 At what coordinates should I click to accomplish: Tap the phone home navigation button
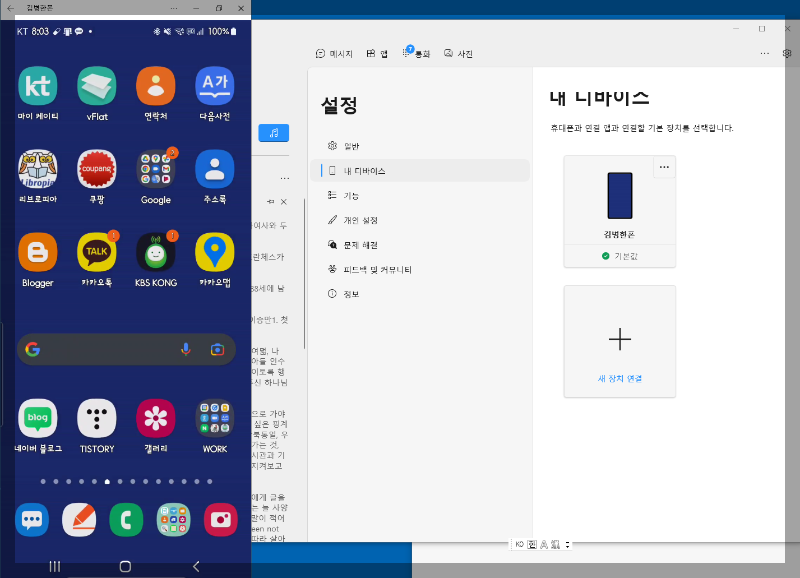point(125,566)
